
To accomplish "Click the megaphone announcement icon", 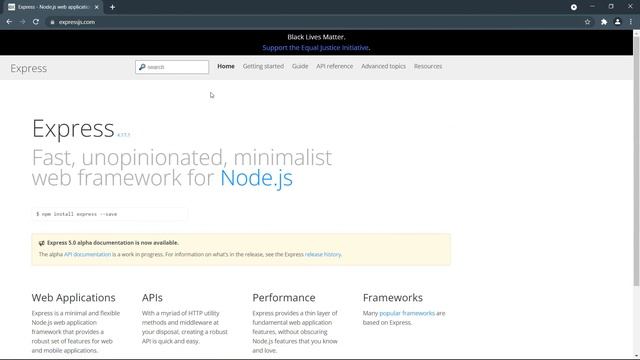I will pos(42,243).
